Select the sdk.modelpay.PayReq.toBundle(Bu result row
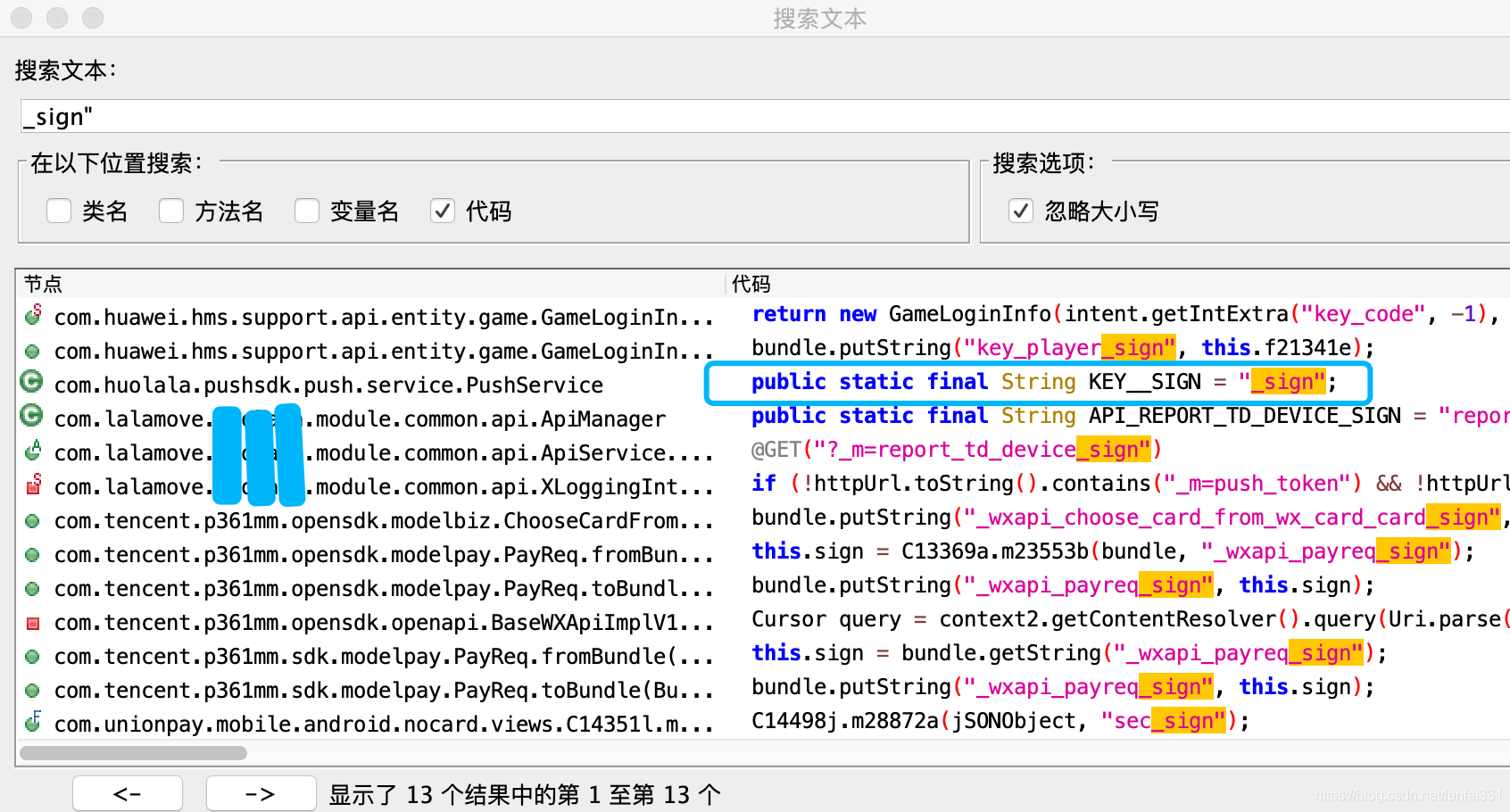Screen dimensions: 1510x812 coord(384,690)
